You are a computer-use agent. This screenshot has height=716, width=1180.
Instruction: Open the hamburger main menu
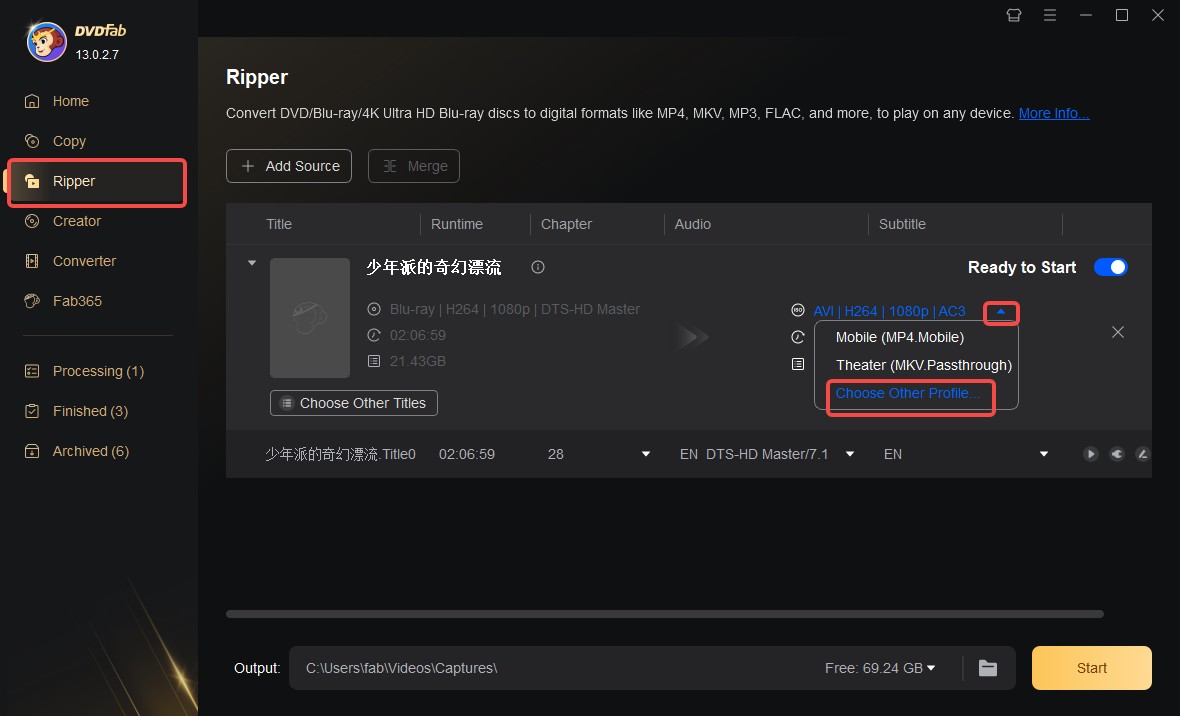point(1050,15)
